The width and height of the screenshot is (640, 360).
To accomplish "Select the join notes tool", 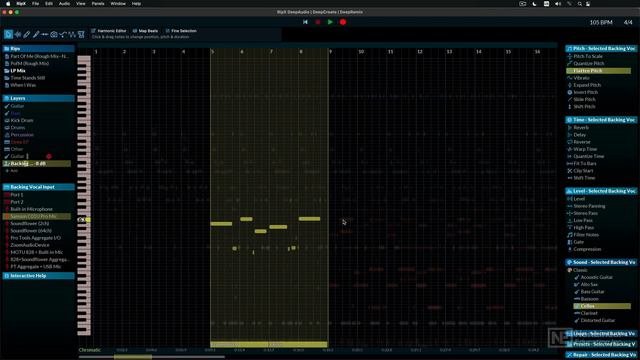I will point(45,35).
